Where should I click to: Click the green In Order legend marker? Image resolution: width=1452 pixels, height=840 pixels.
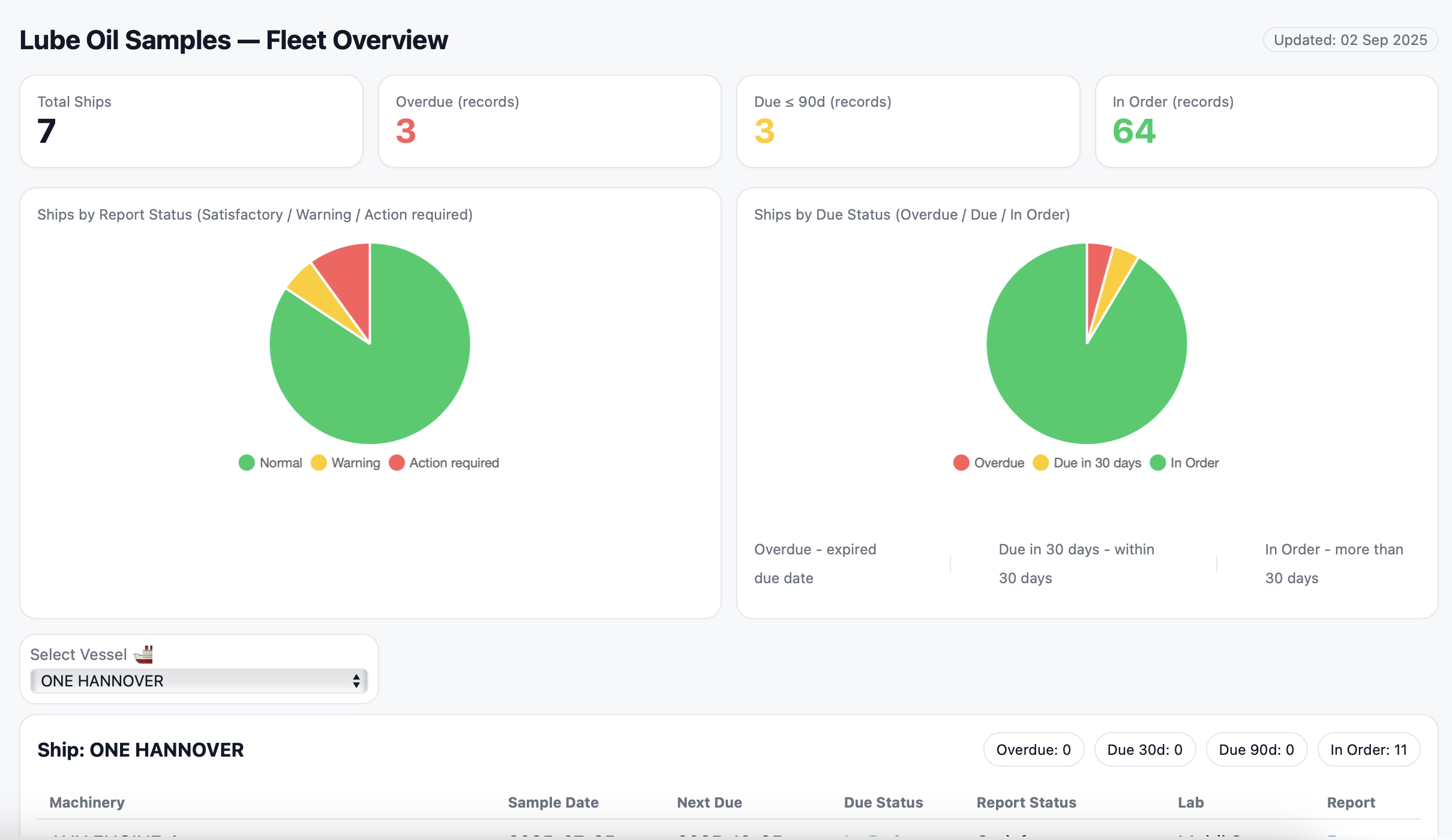(1159, 463)
